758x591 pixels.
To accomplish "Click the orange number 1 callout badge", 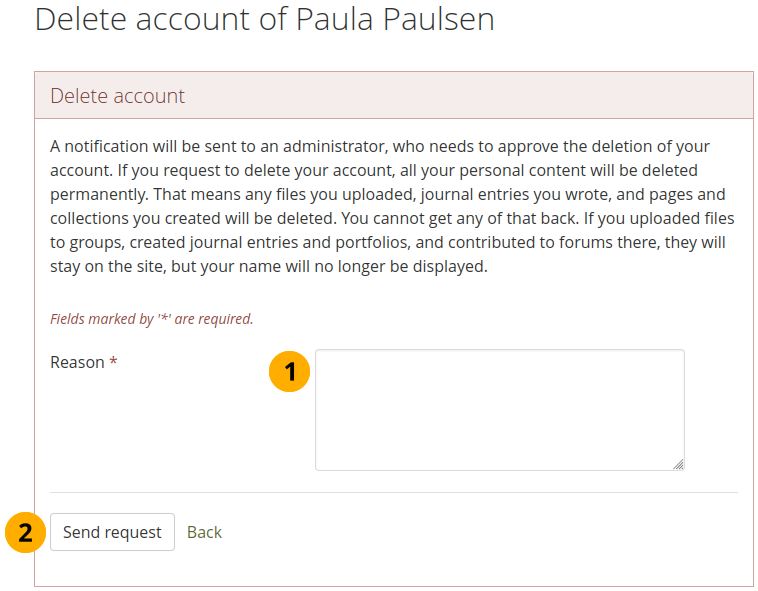I will click(290, 372).
